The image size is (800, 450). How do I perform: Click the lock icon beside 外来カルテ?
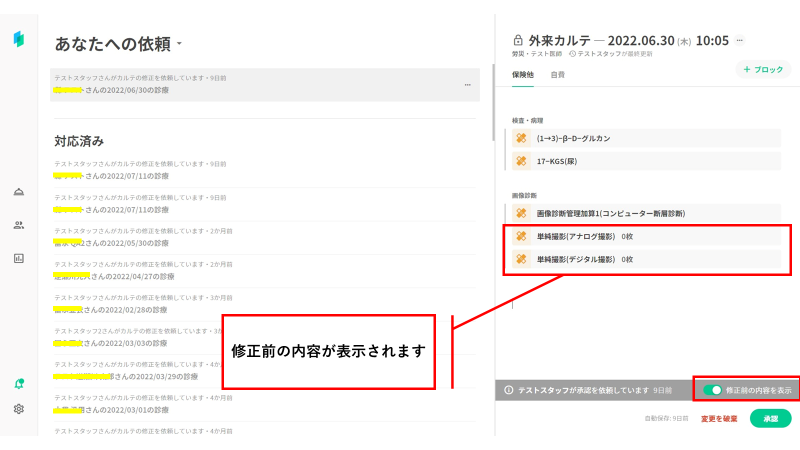point(518,40)
